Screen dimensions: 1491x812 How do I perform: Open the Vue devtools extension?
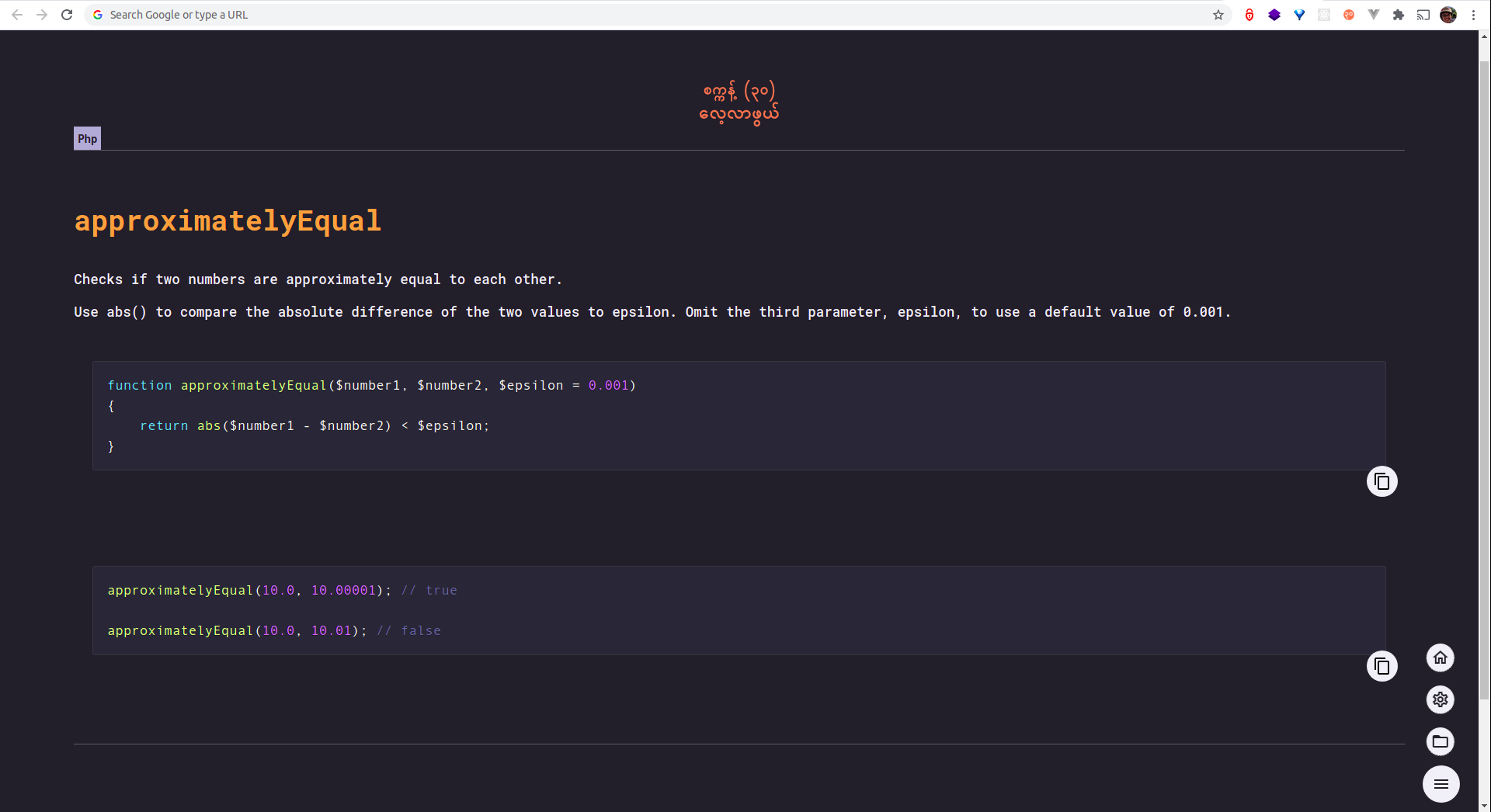(1374, 15)
